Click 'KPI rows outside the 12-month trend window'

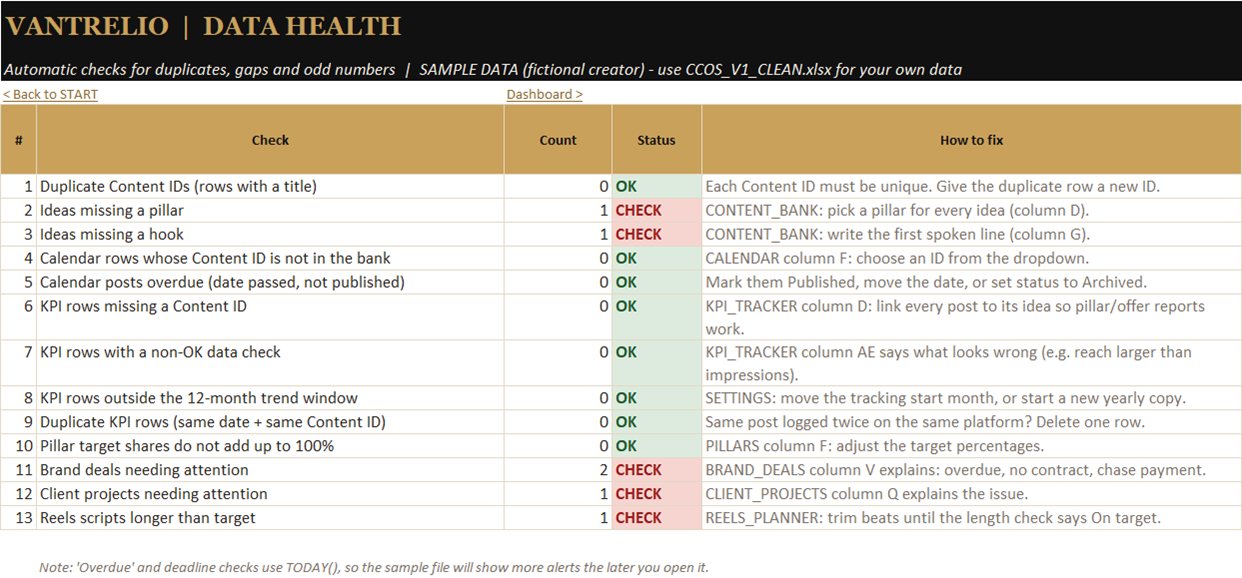tap(270, 398)
